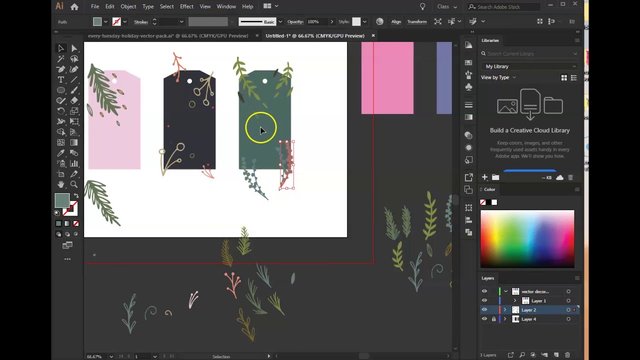Hide the vector decor layer via its eye icon
This screenshot has height=360, width=640.
pos(484,291)
